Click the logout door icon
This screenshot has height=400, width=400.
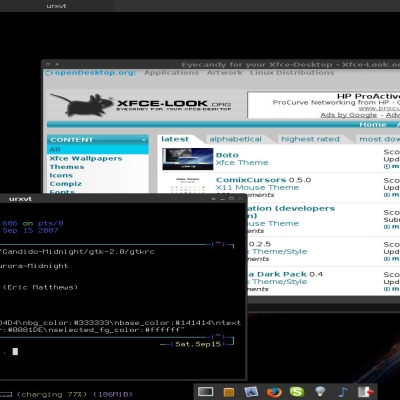pyautogui.click(x=365, y=392)
